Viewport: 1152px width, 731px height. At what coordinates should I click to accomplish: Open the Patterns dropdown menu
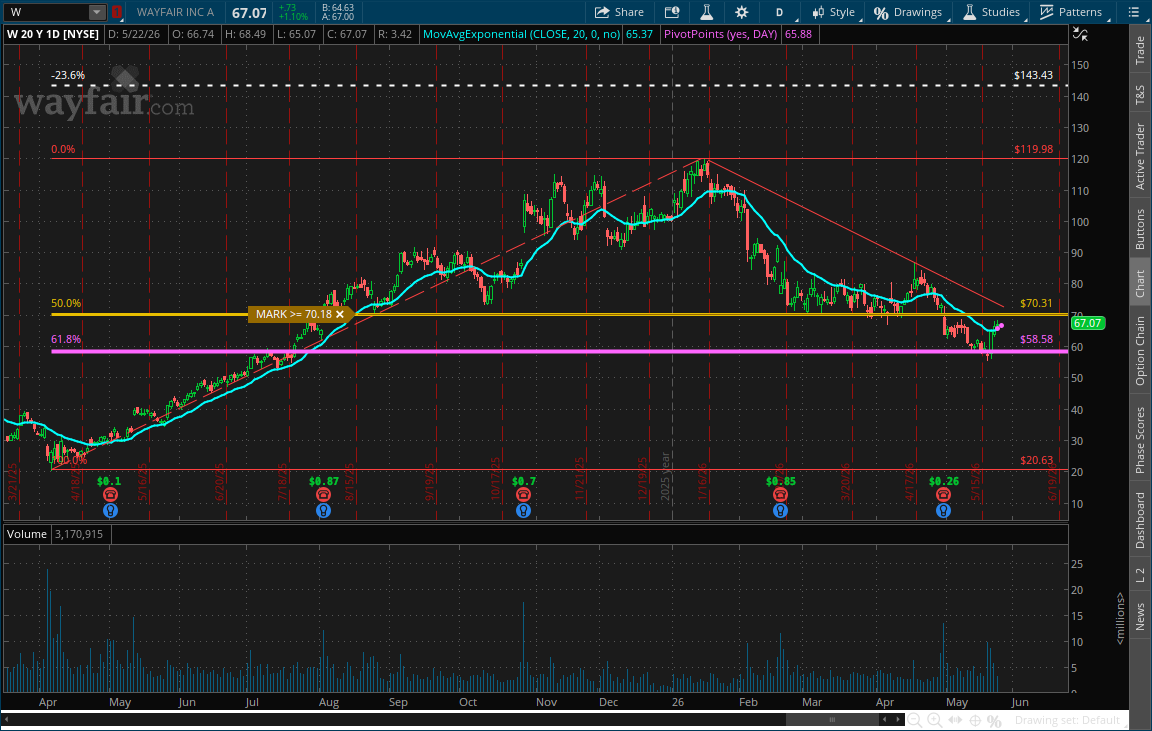click(1071, 12)
